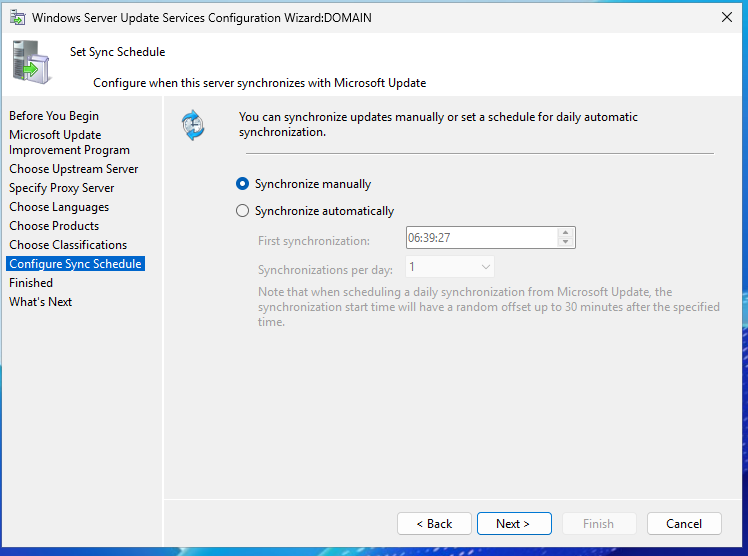Open Synchronizations per day dropdown
The width and height of the screenshot is (748, 556).
pos(450,267)
